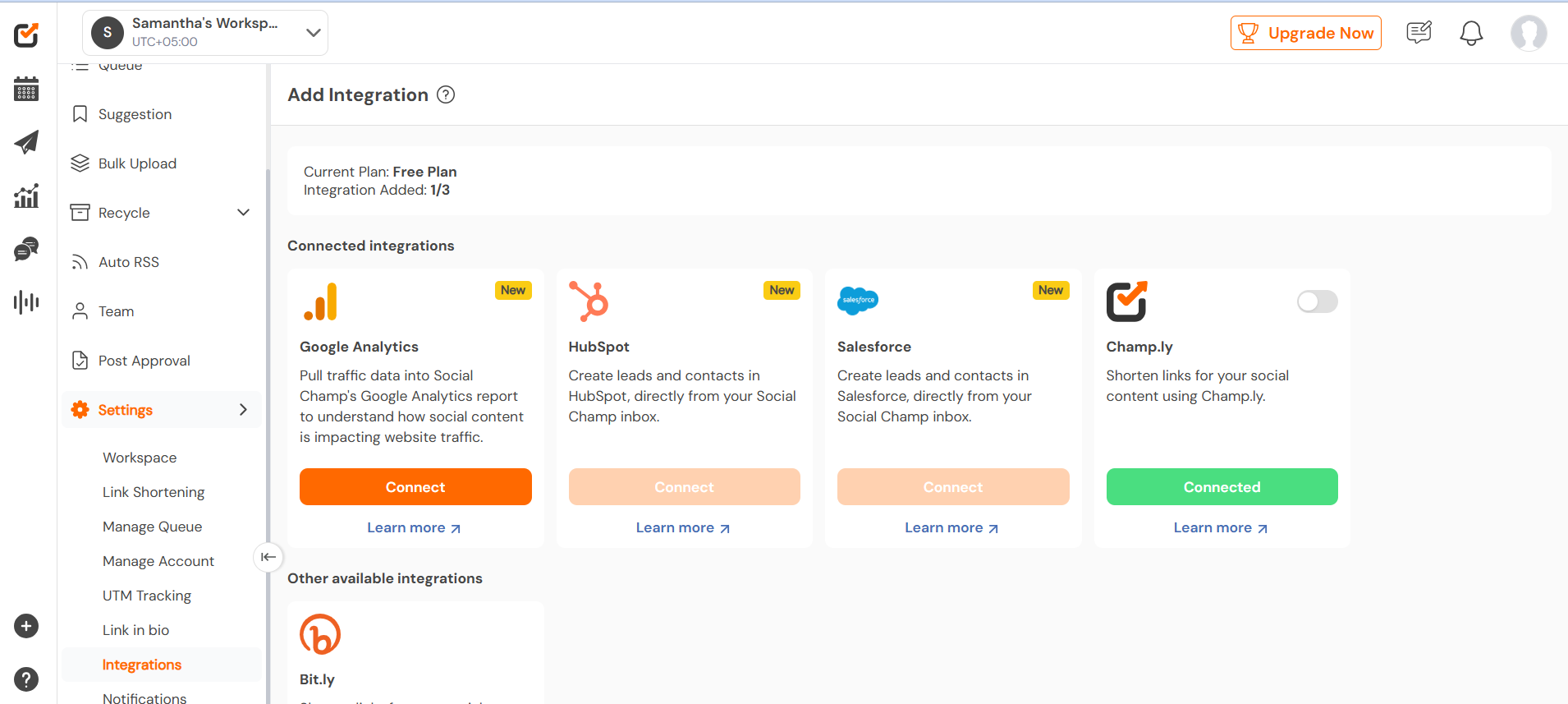Open Workspace settings
1568x704 pixels.
(140, 458)
